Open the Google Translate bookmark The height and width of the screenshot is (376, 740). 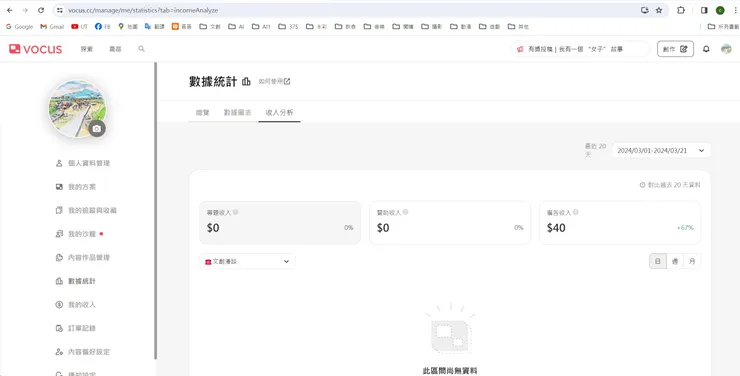[154, 27]
